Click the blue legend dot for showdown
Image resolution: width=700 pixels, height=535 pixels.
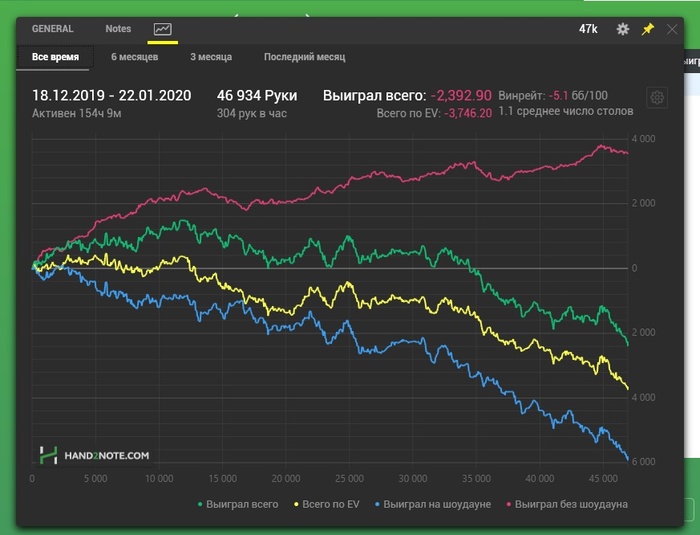[377, 505]
